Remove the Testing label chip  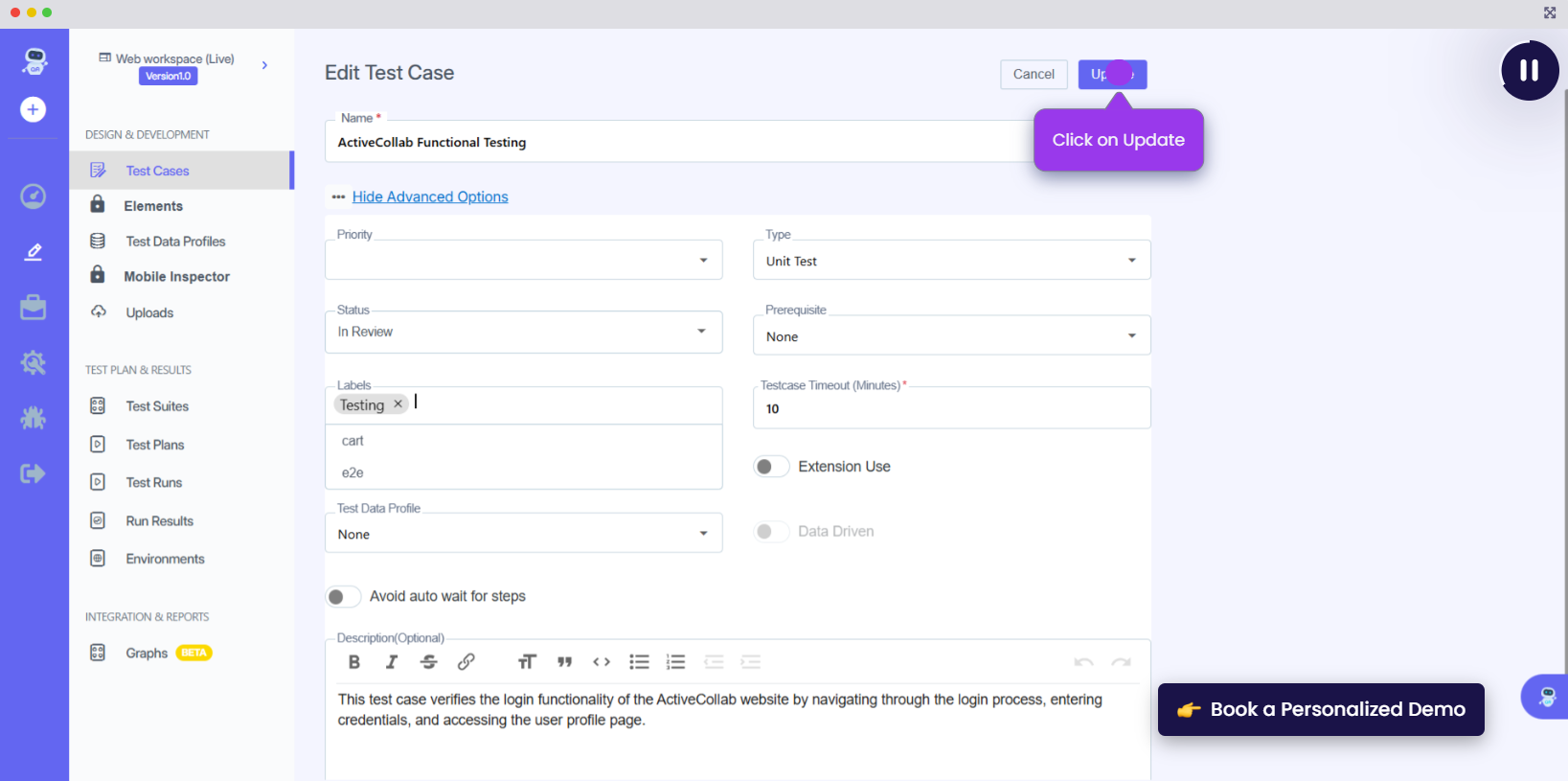(398, 404)
